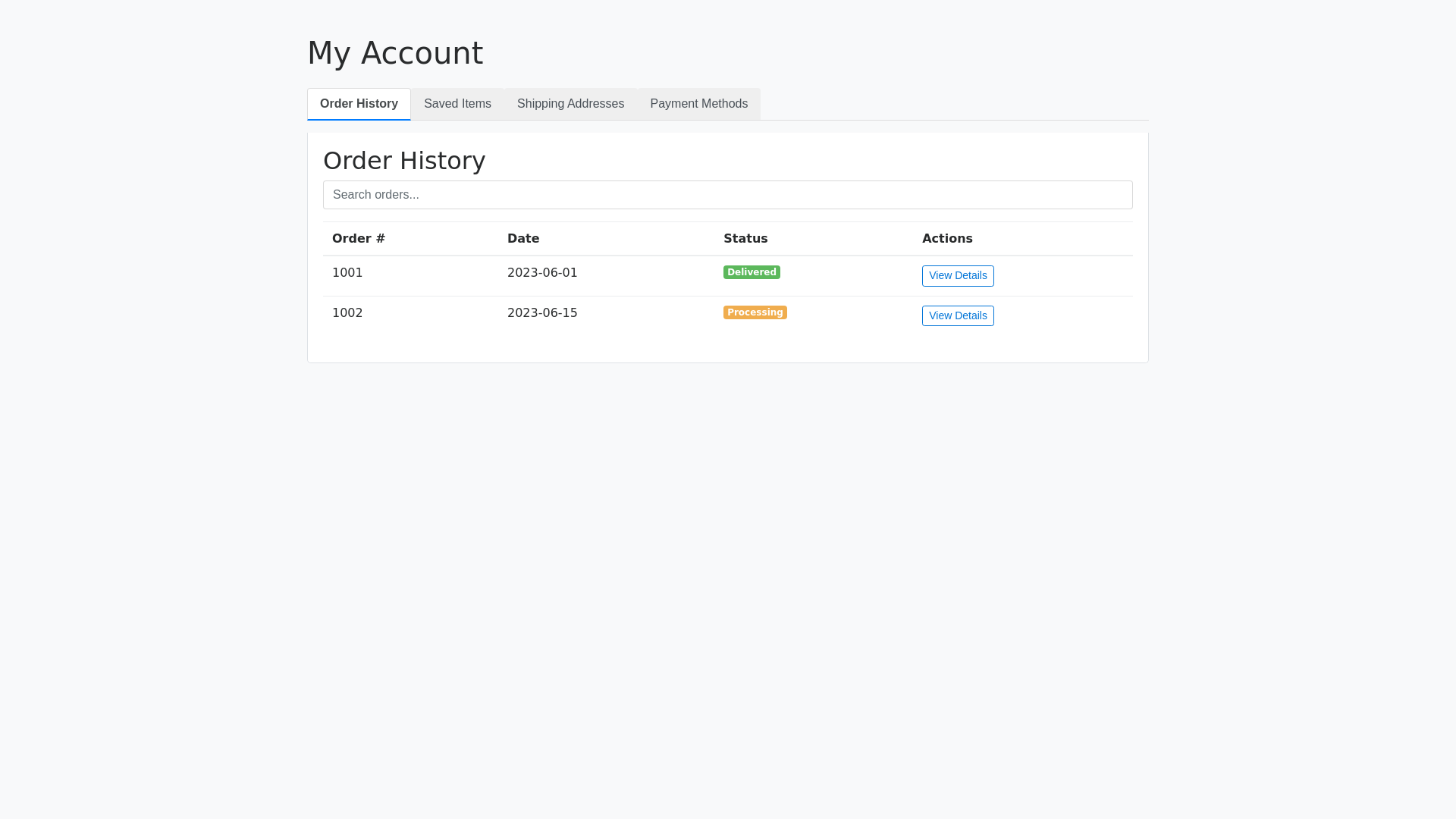Open the Order History tab

click(x=359, y=104)
